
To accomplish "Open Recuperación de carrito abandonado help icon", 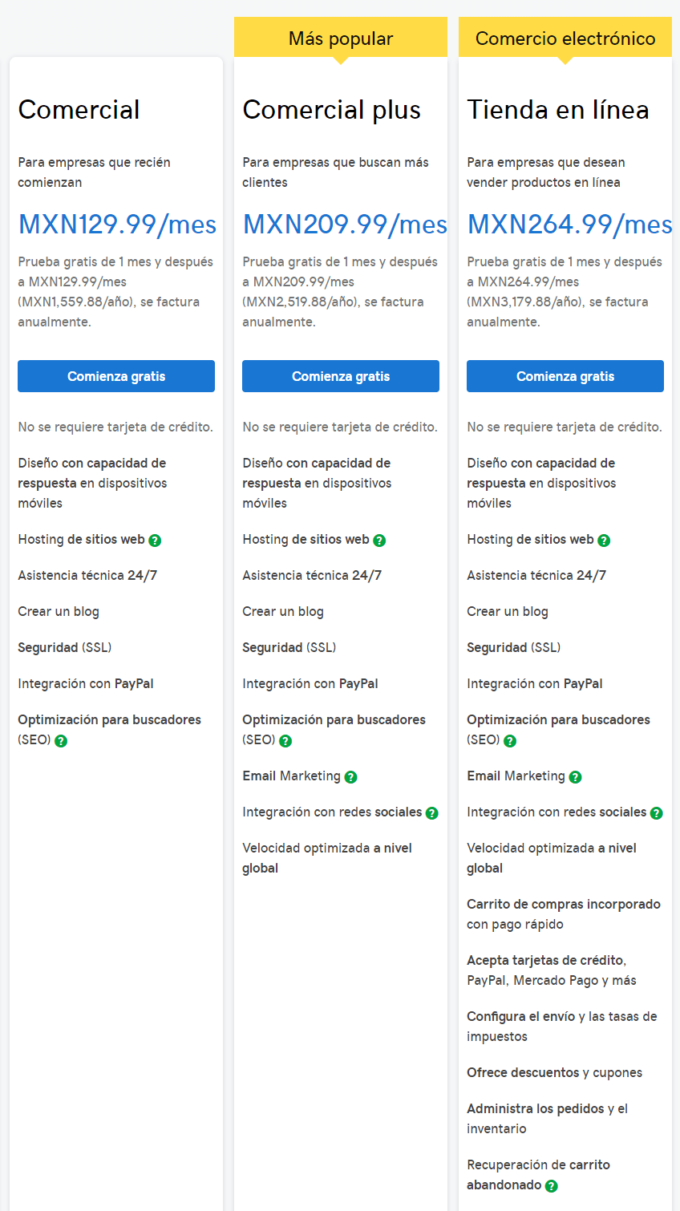I will click(x=551, y=1186).
